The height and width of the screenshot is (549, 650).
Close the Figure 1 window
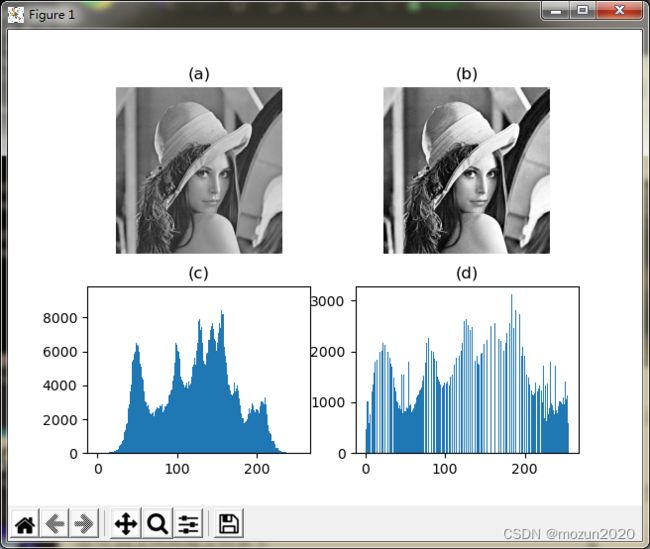pos(620,10)
